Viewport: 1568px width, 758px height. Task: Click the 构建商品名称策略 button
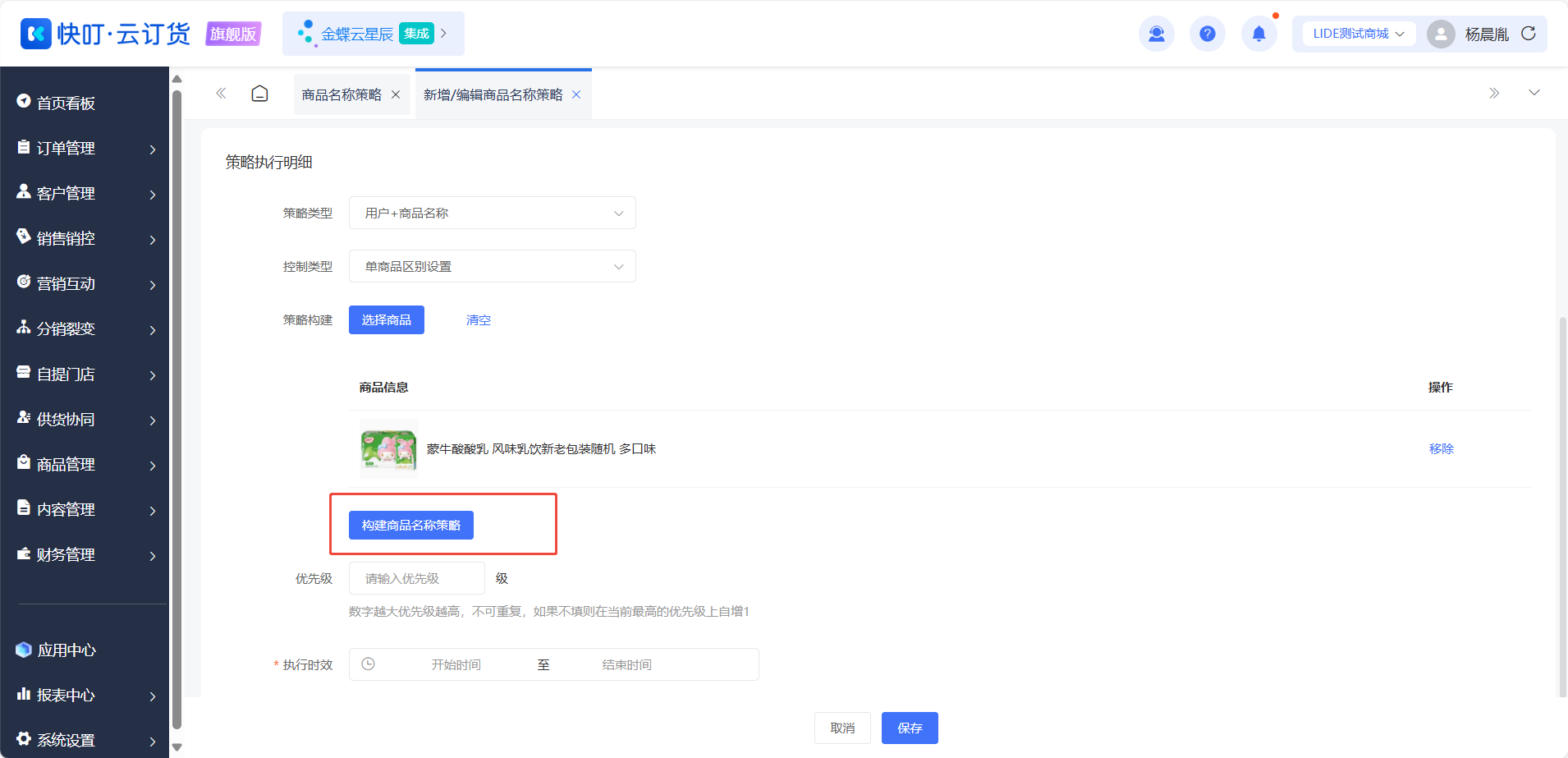pyautogui.click(x=410, y=525)
